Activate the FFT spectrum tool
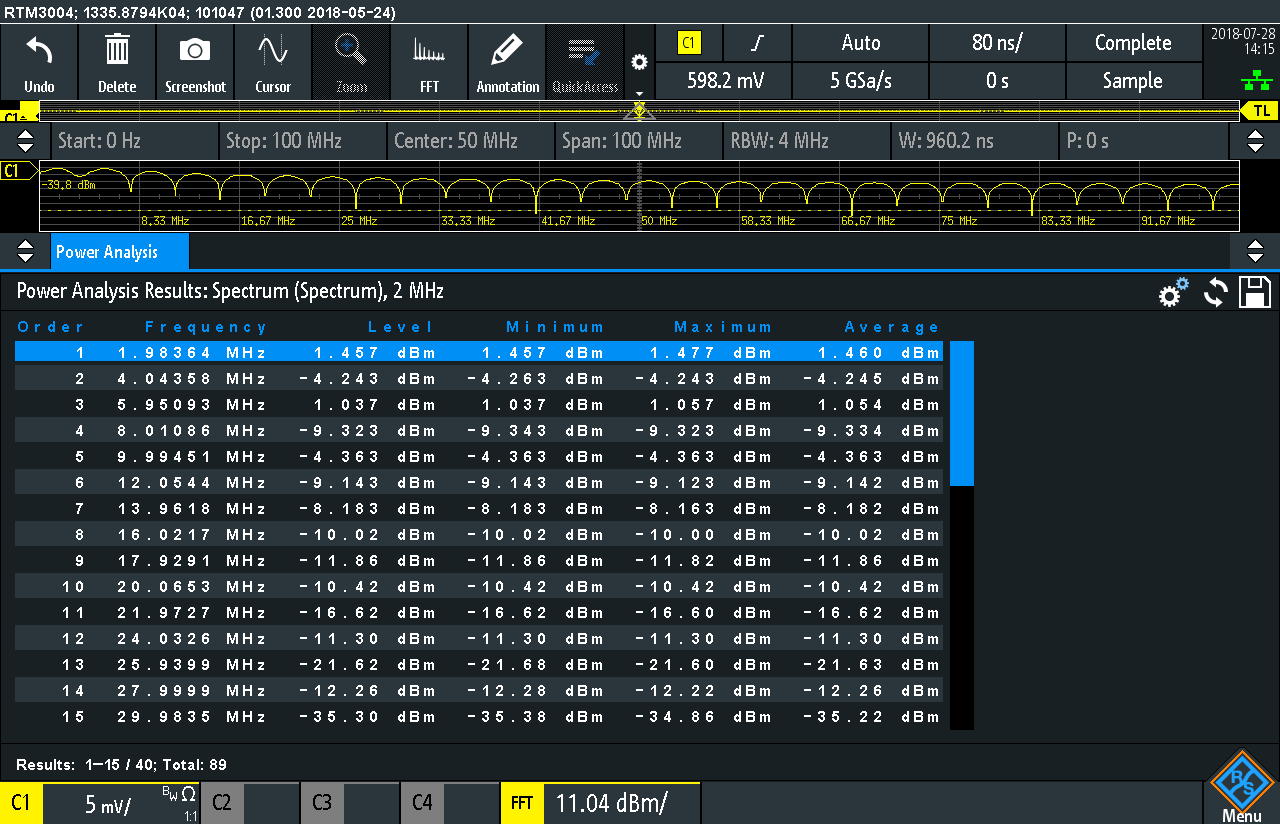Screen dimensions: 1280x824 coord(429,60)
